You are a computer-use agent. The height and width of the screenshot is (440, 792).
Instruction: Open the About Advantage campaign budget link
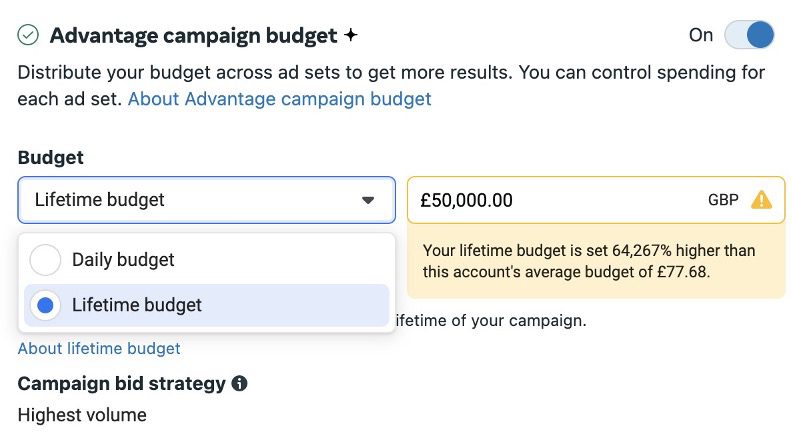coord(279,99)
